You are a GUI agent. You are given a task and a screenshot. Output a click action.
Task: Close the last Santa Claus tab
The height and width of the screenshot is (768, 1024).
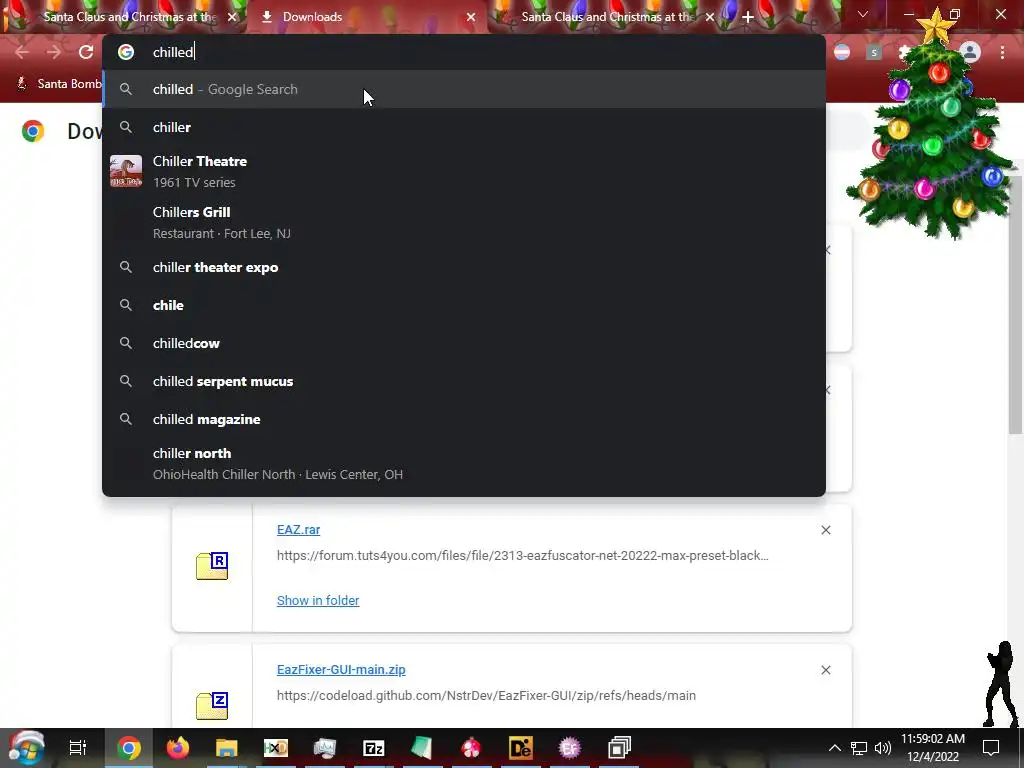click(x=710, y=17)
